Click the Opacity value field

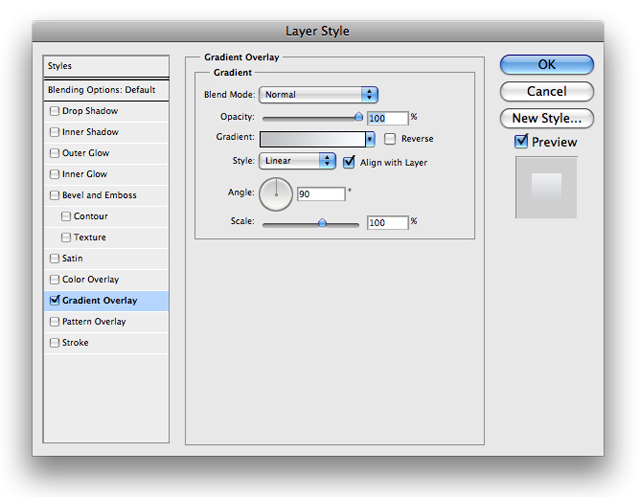(387, 118)
